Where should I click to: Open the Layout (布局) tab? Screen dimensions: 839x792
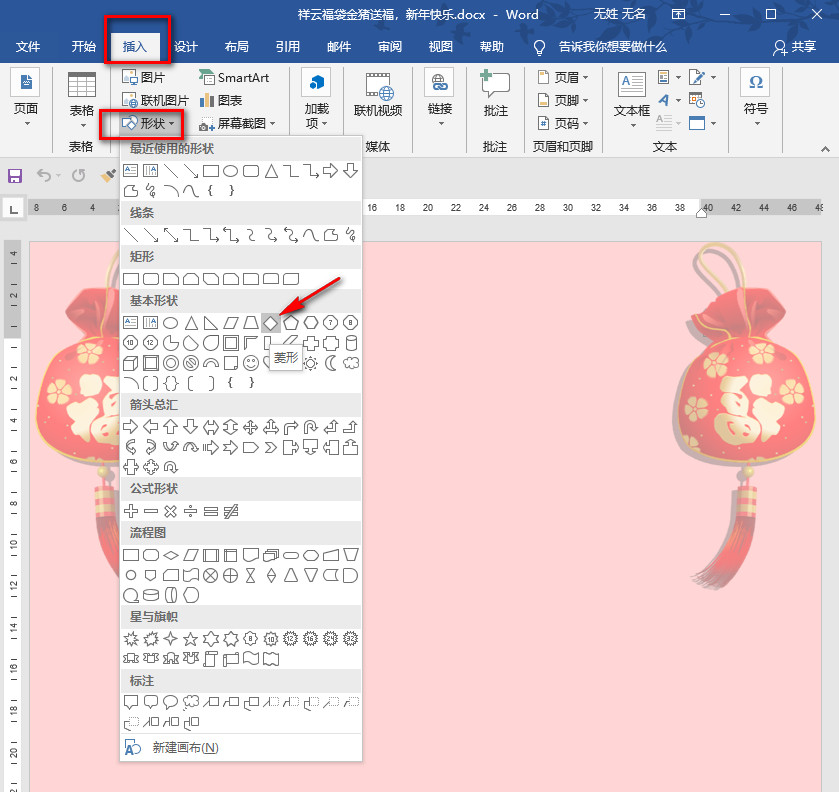[x=237, y=47]
